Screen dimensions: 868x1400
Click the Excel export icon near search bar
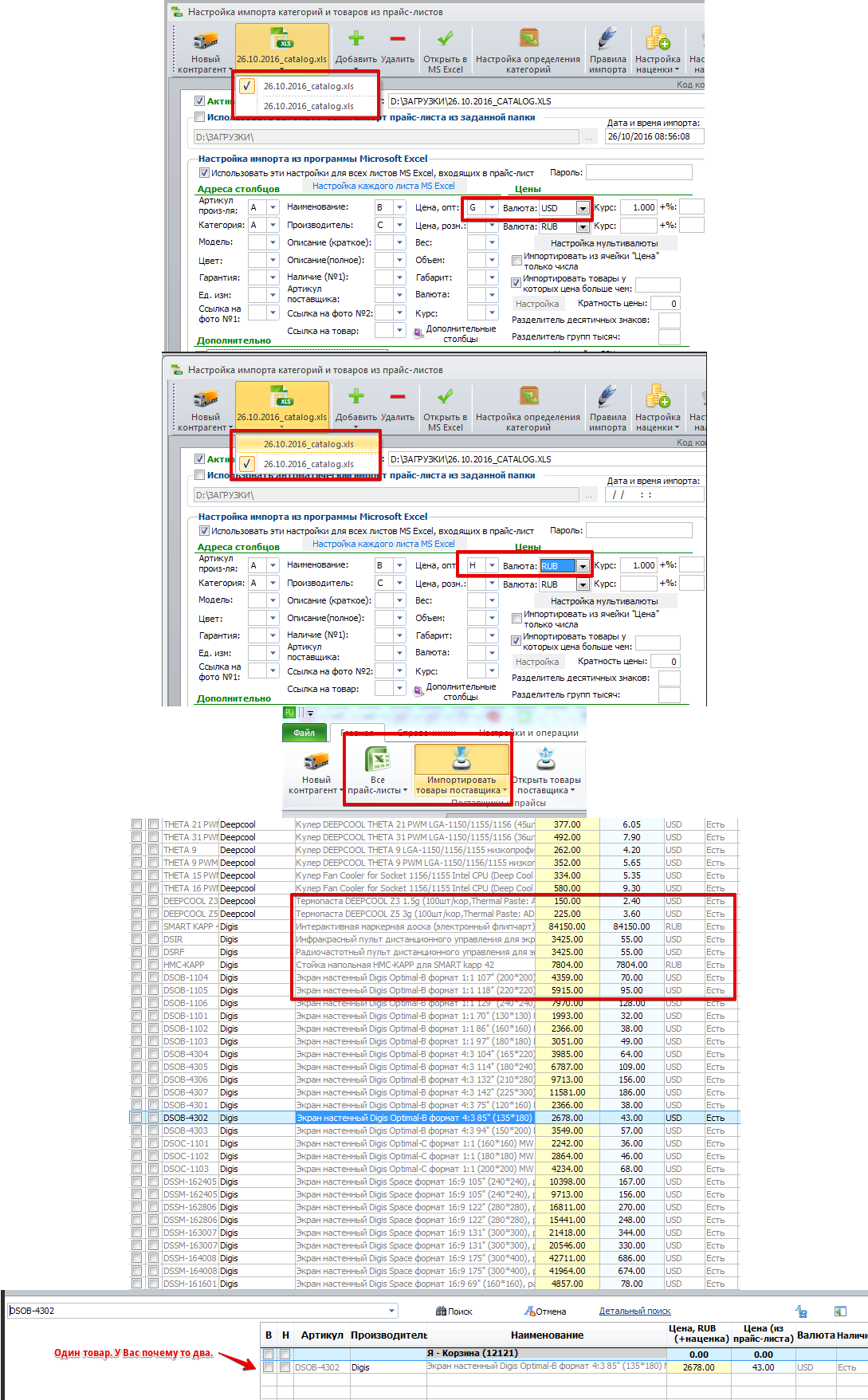click(840, 1312)
